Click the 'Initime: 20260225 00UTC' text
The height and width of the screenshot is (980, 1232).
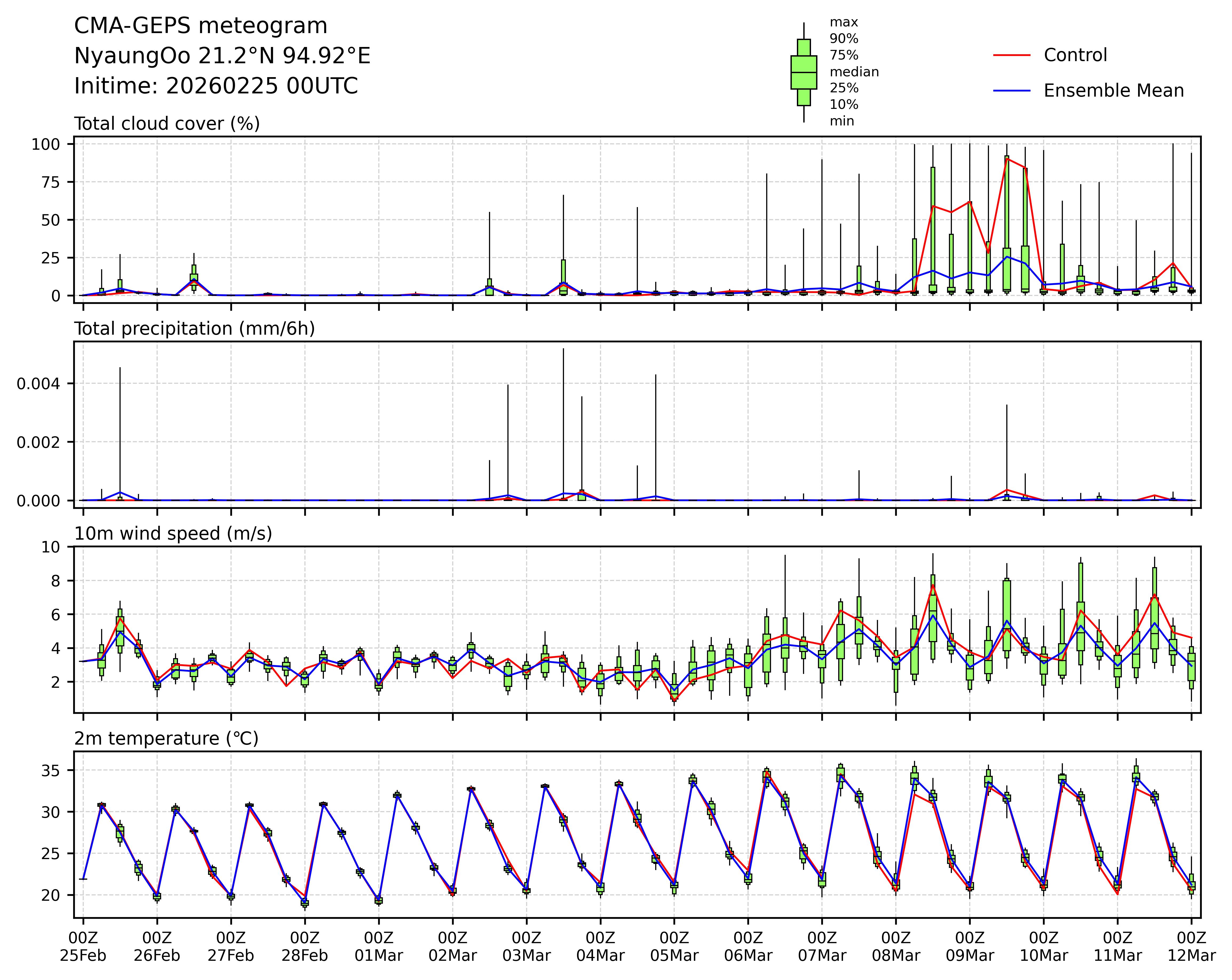[x=216, y=86]
